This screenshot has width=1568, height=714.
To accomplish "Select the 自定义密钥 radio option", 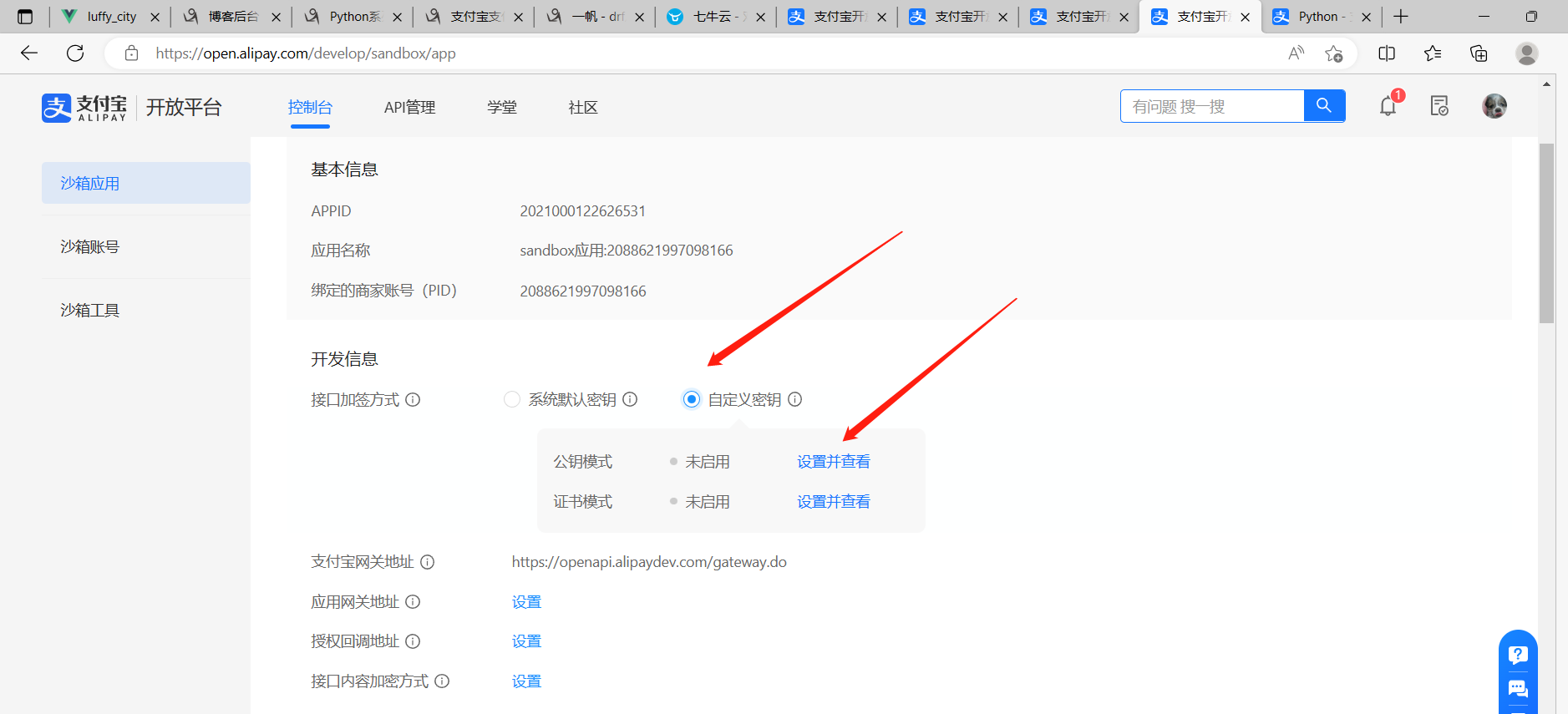I will point(691,400).
